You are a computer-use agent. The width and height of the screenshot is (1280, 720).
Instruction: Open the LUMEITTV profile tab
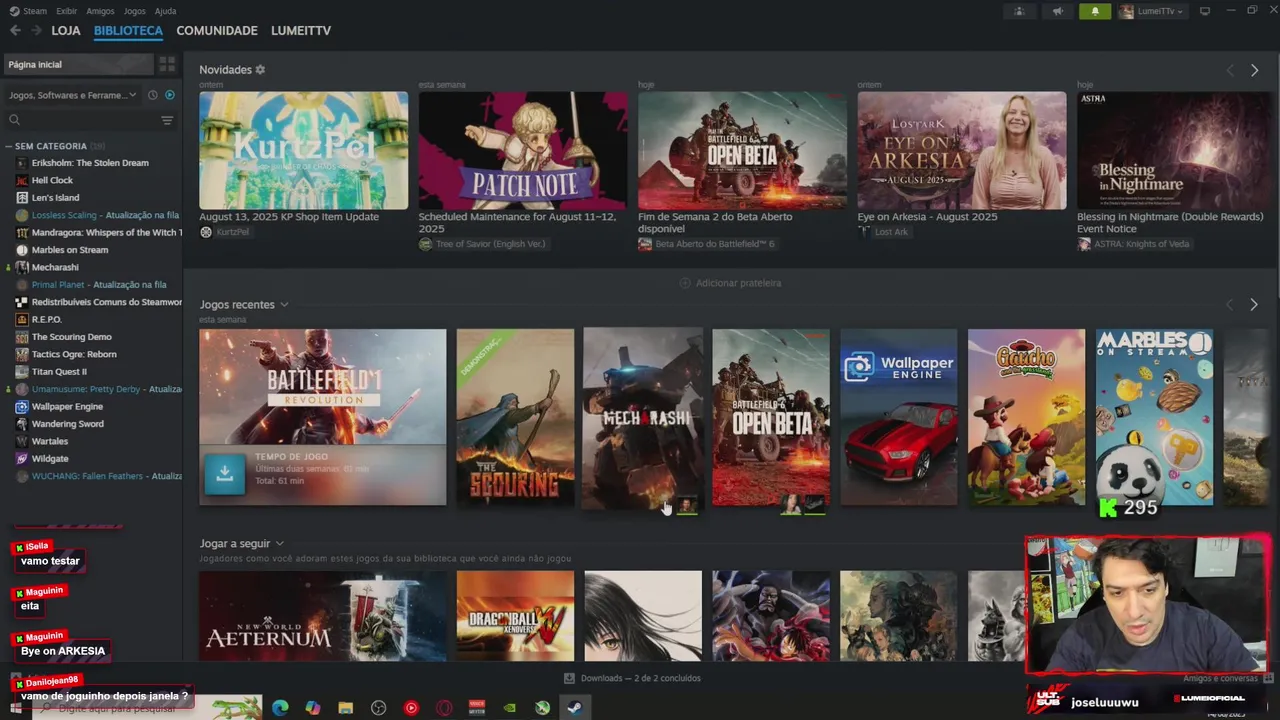[x=301, y=31]
